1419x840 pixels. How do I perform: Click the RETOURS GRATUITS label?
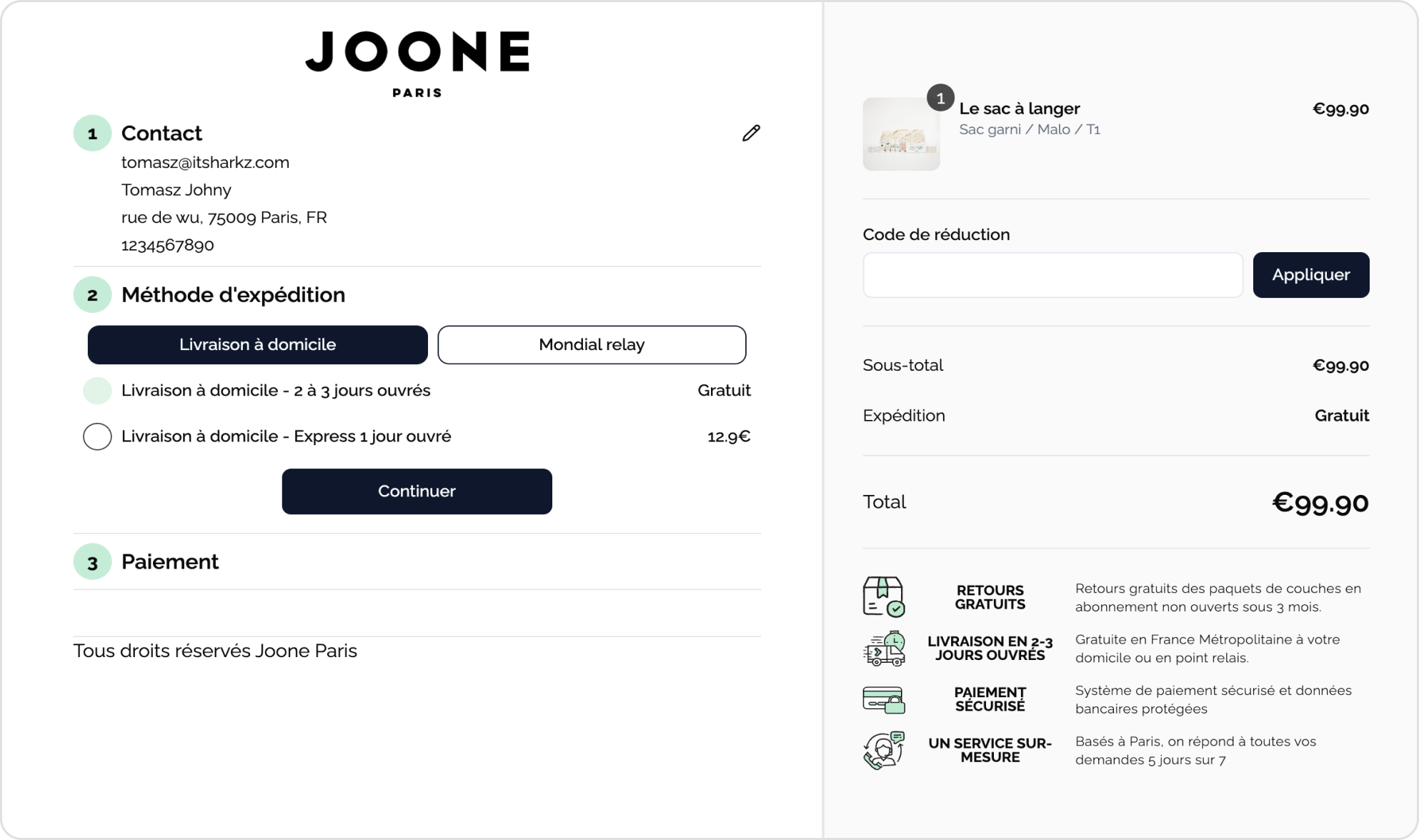(x=990, y=597)
